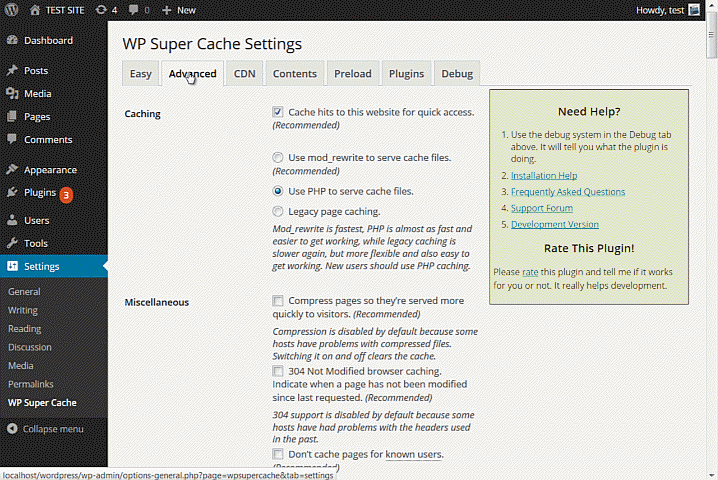Click the Caching section label
Viewport: 718px width, 480px height.
click(142, 114)
